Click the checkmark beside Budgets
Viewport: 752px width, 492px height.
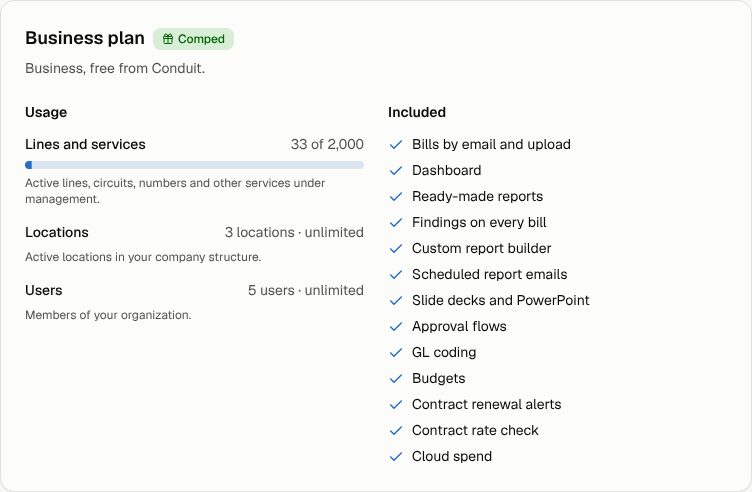pos(396,378)
